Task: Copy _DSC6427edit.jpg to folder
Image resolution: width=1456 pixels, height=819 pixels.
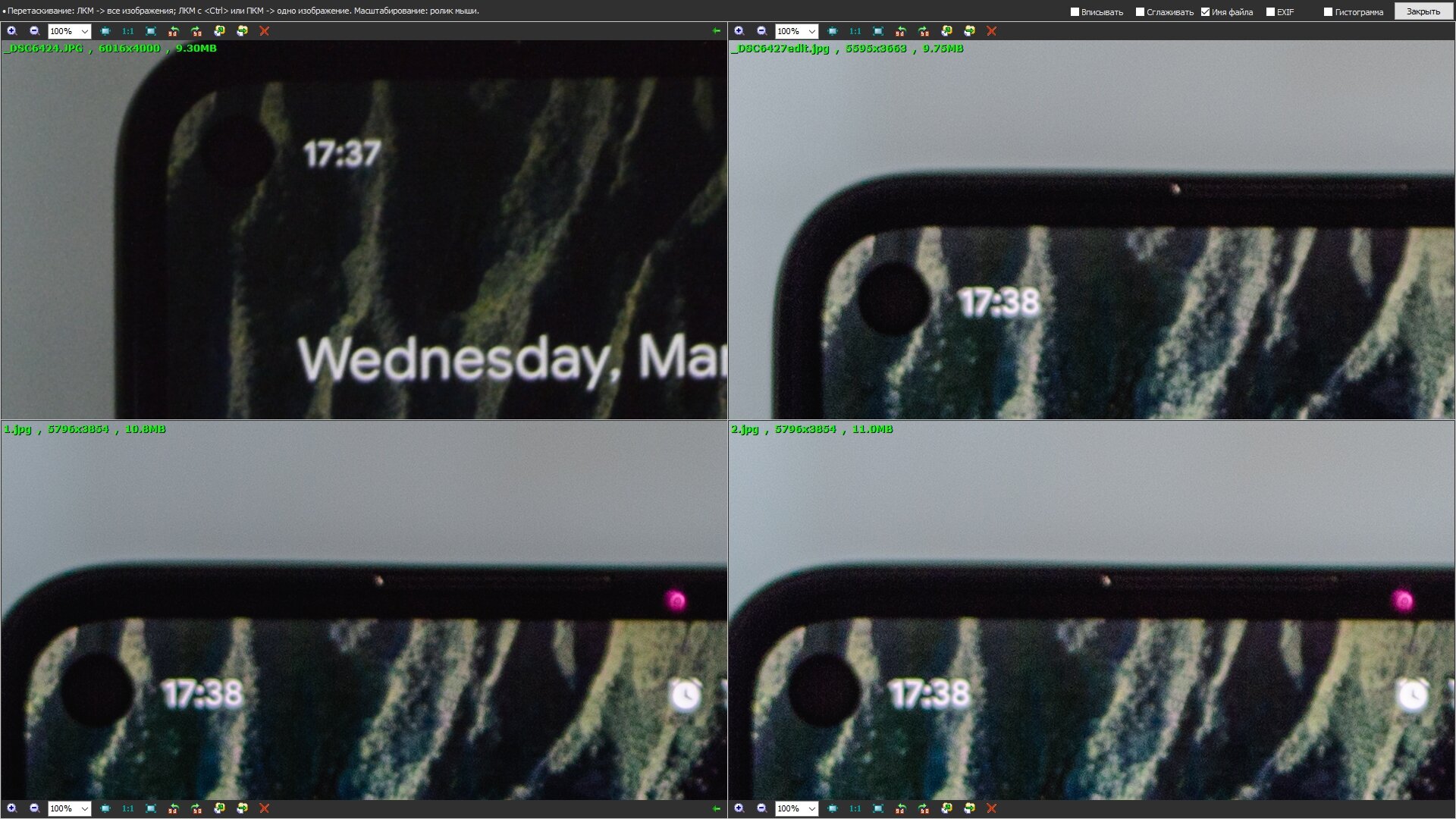Action: 946,31
